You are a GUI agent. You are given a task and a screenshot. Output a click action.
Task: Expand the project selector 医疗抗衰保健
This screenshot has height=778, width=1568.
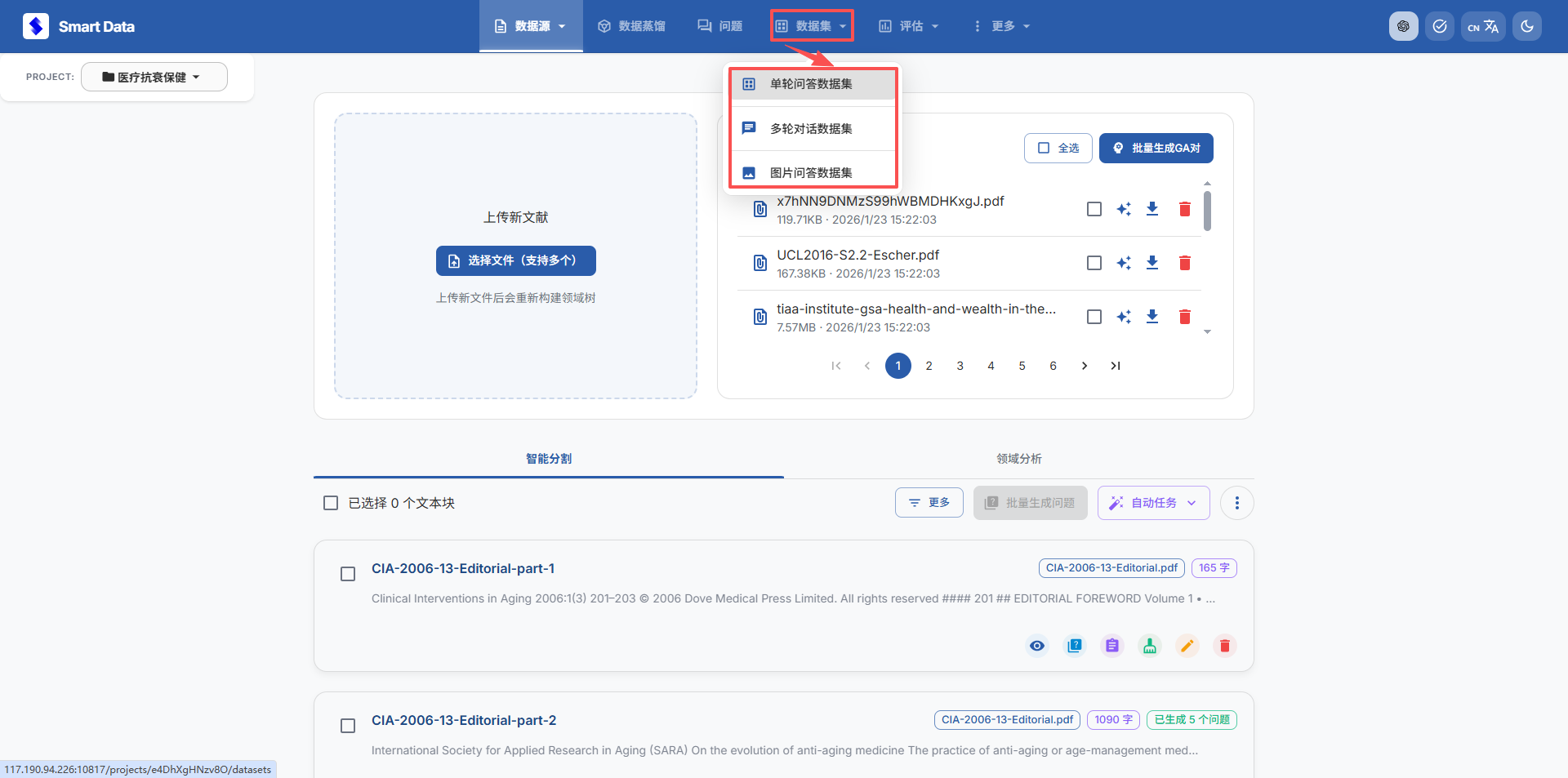tap(154, 77)
